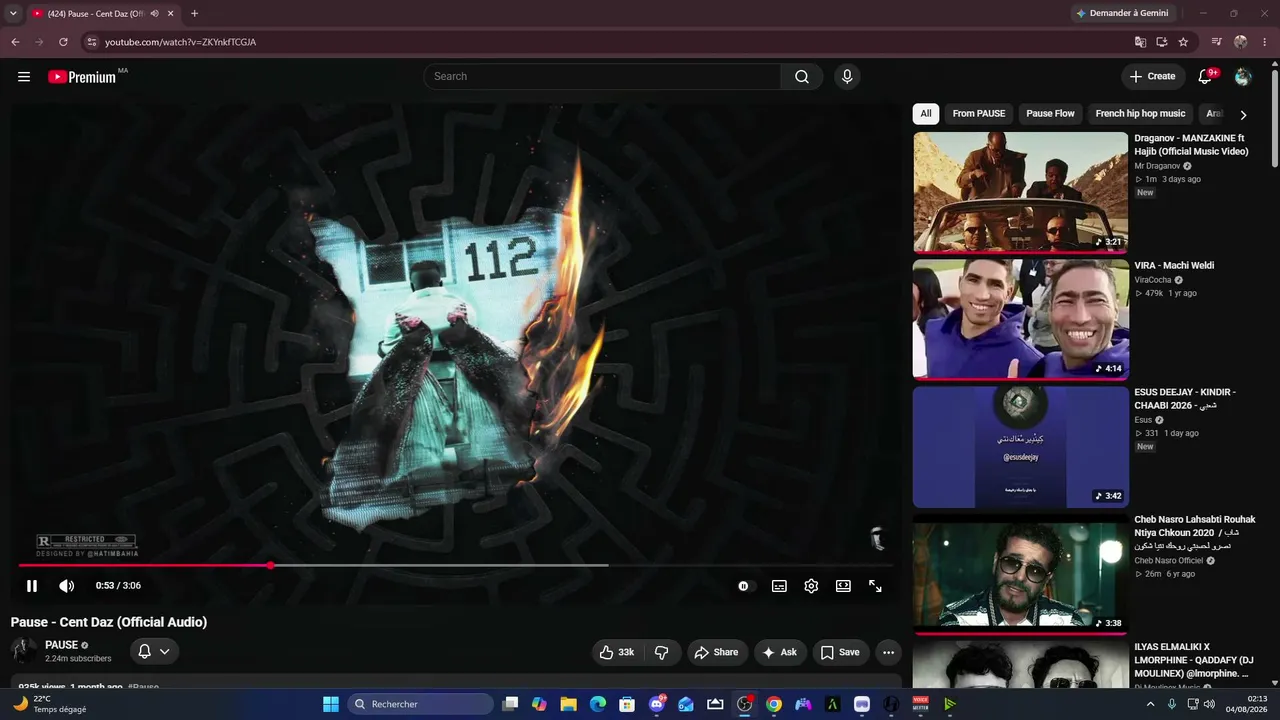Open Draganov MANZAKINE video thumbnail
Screen dimensions: 1280x720
(1020, 193)
